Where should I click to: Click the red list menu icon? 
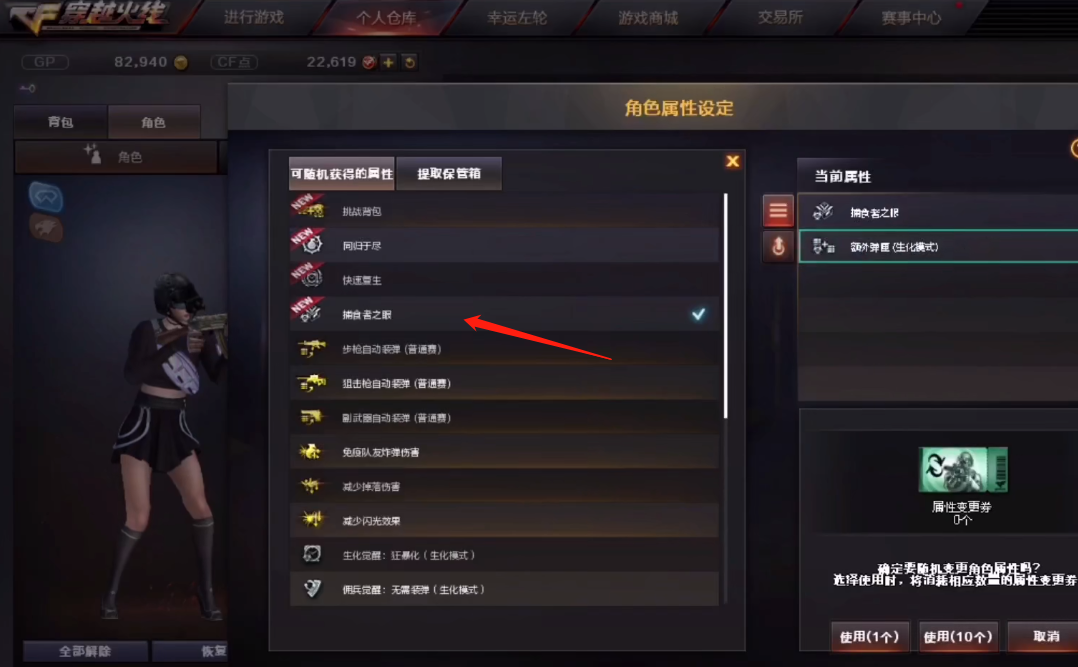(778, 210)
